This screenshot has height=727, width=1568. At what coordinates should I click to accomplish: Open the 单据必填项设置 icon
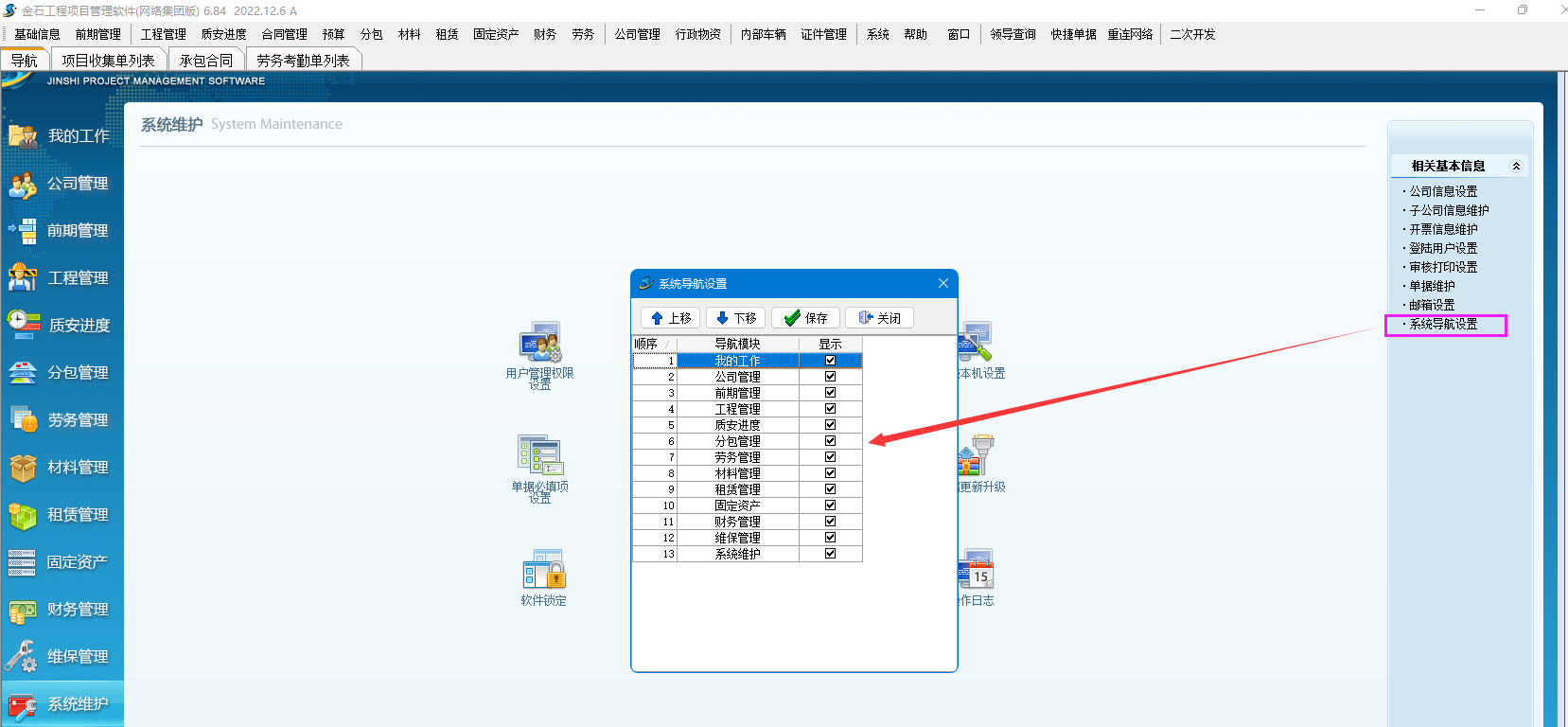point(540,456)
